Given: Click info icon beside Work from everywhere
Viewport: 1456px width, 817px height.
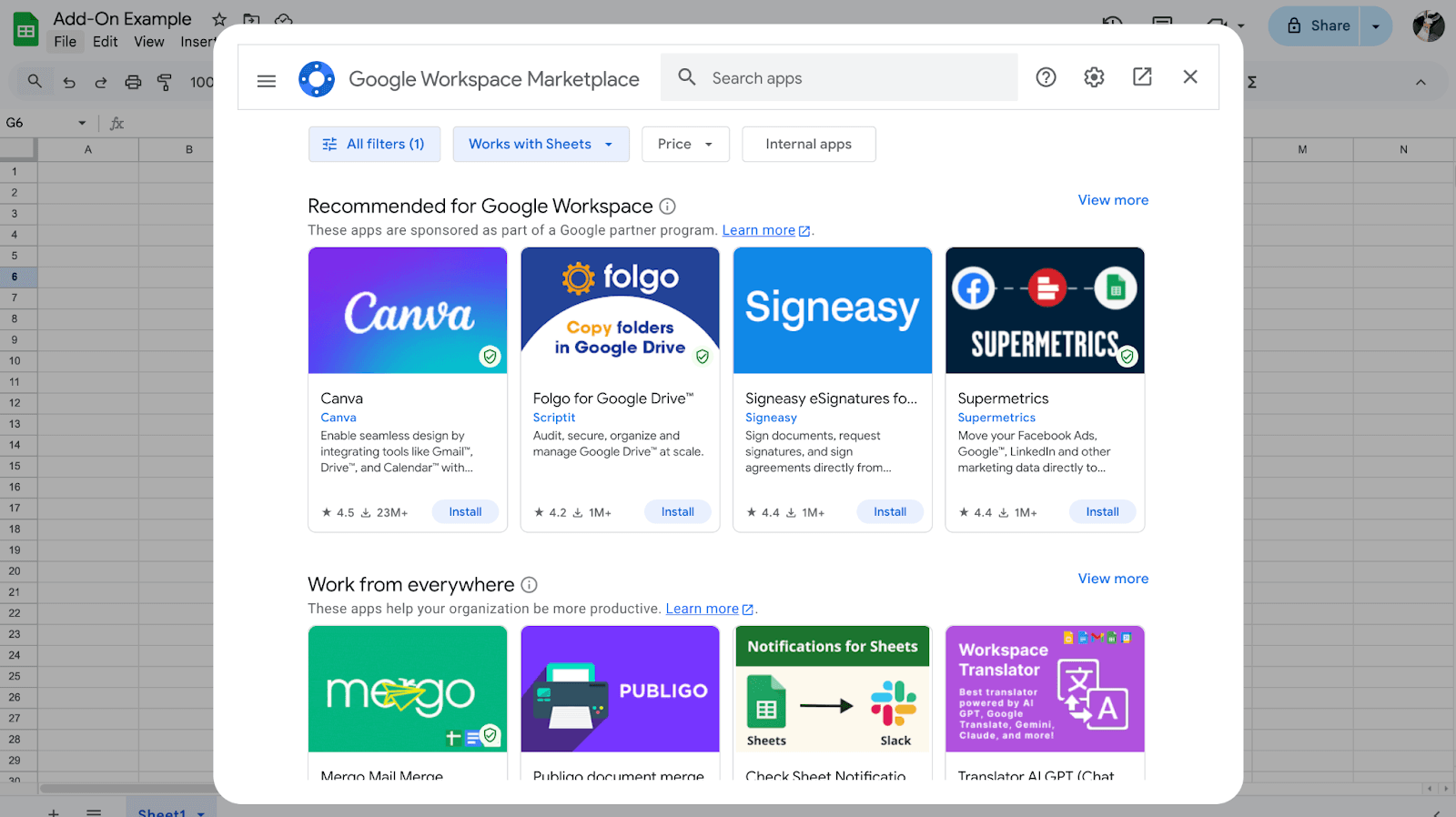Looking at the screenshot, I should pos(529,585).
